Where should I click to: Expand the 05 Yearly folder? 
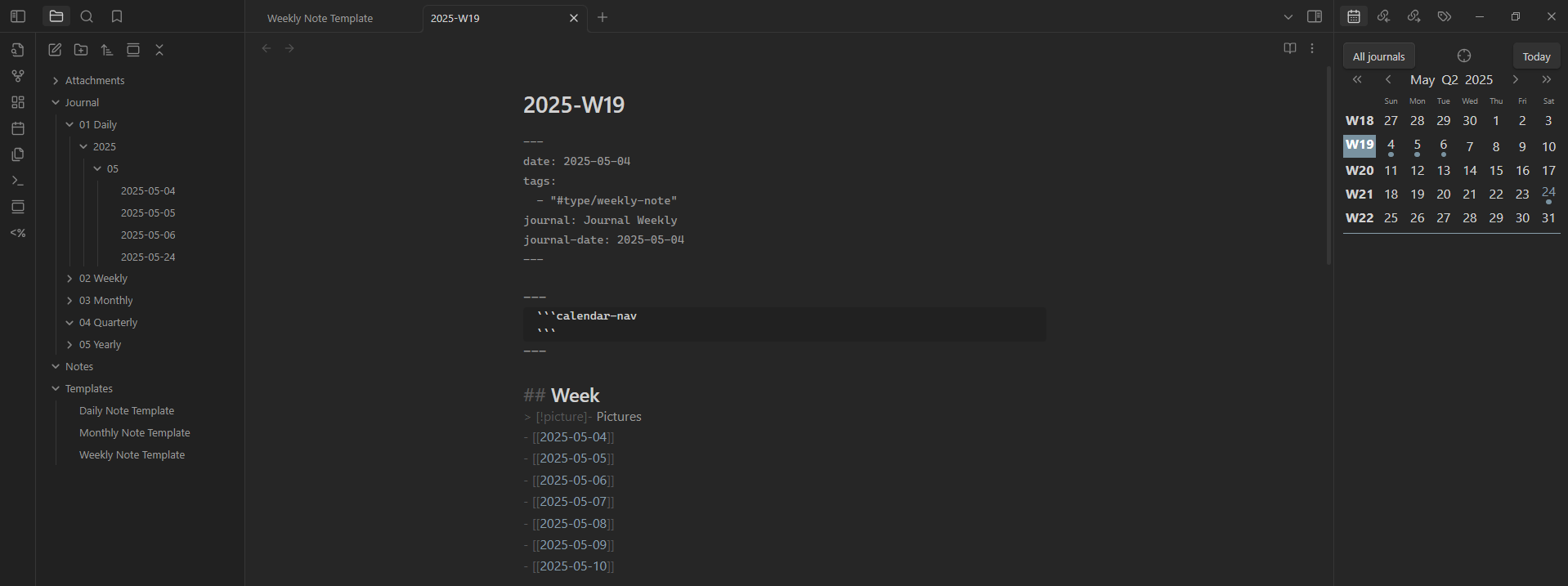pos(100,345)
